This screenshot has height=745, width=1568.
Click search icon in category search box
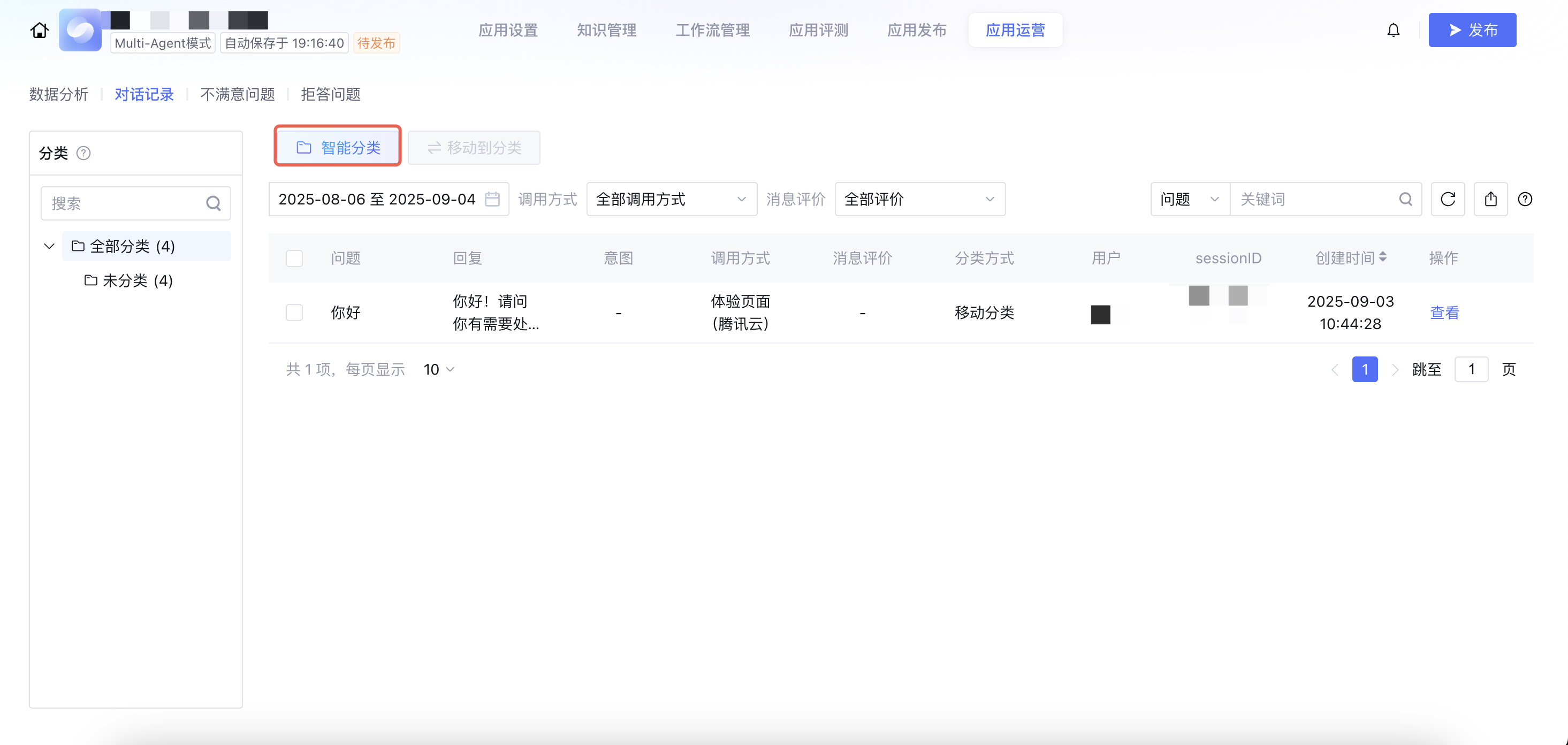click(x=213, y=203)
